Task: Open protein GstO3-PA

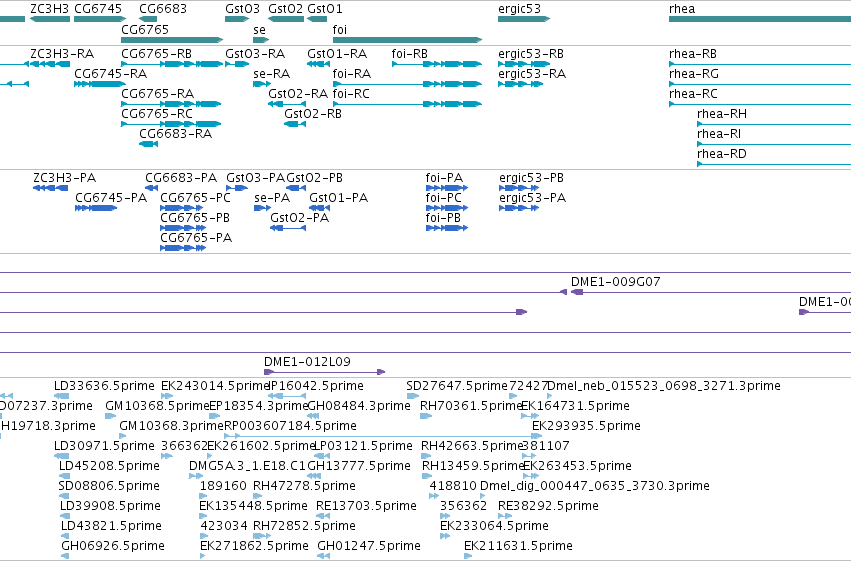Action: click(255, 178)
